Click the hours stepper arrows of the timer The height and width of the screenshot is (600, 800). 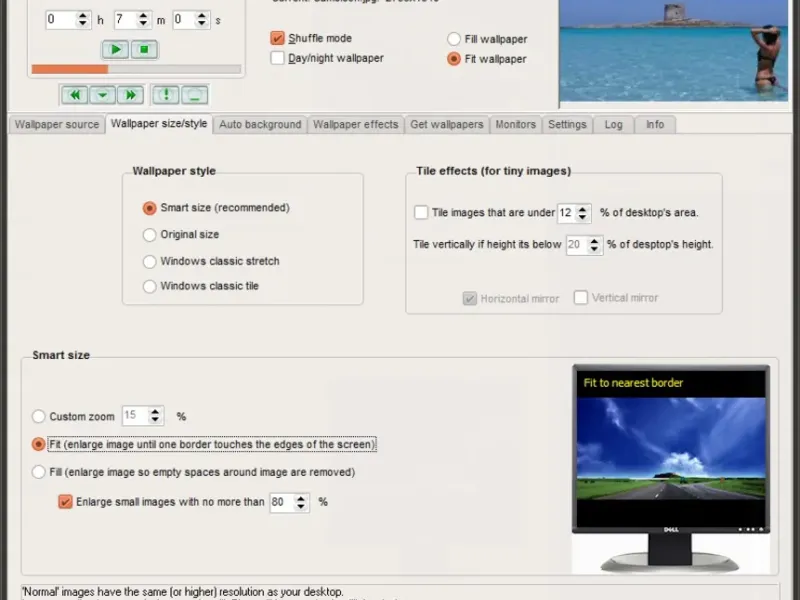click(x=83, y=19)
